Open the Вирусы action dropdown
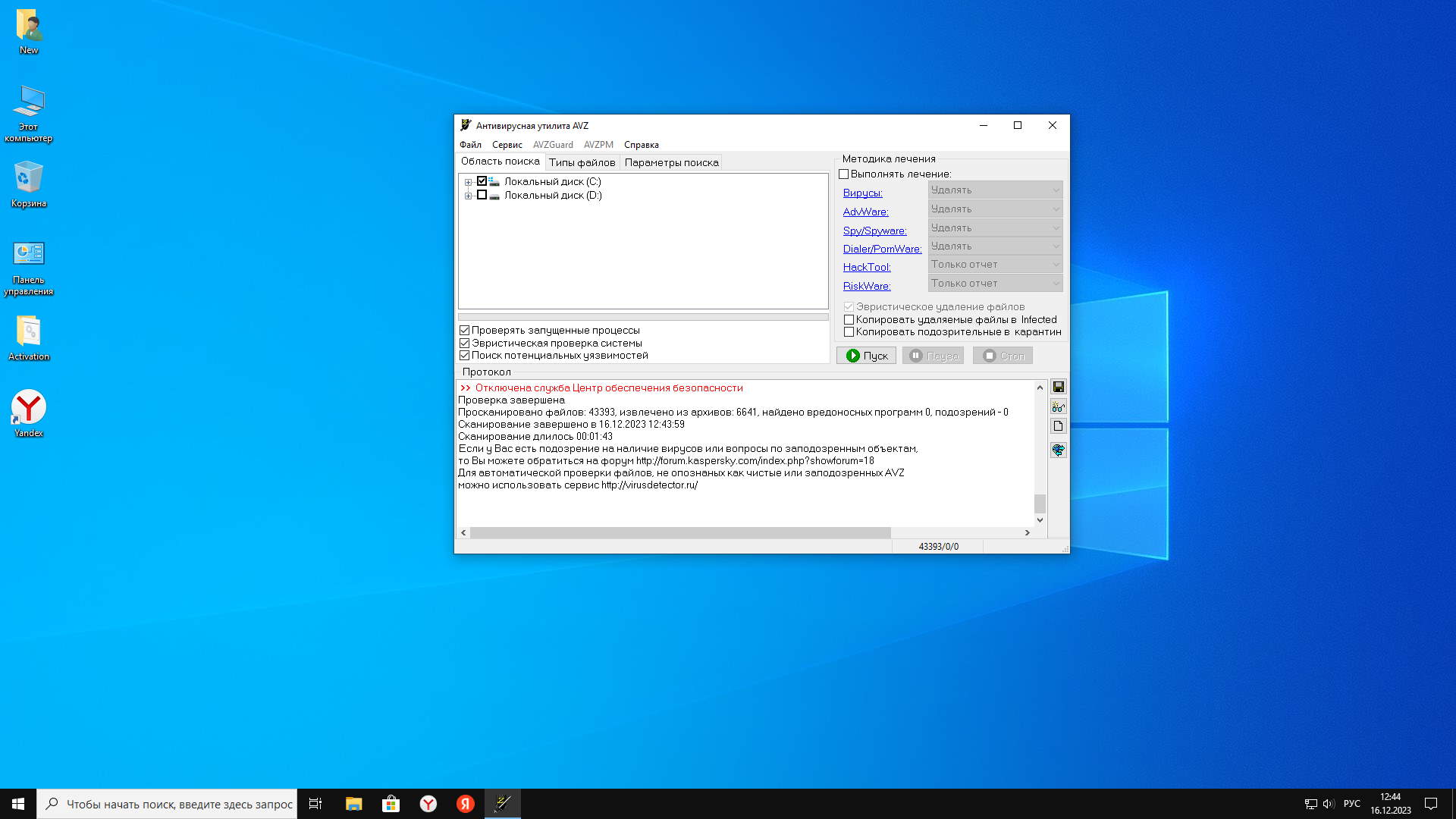1456x819 pixels. coord(994,190)
